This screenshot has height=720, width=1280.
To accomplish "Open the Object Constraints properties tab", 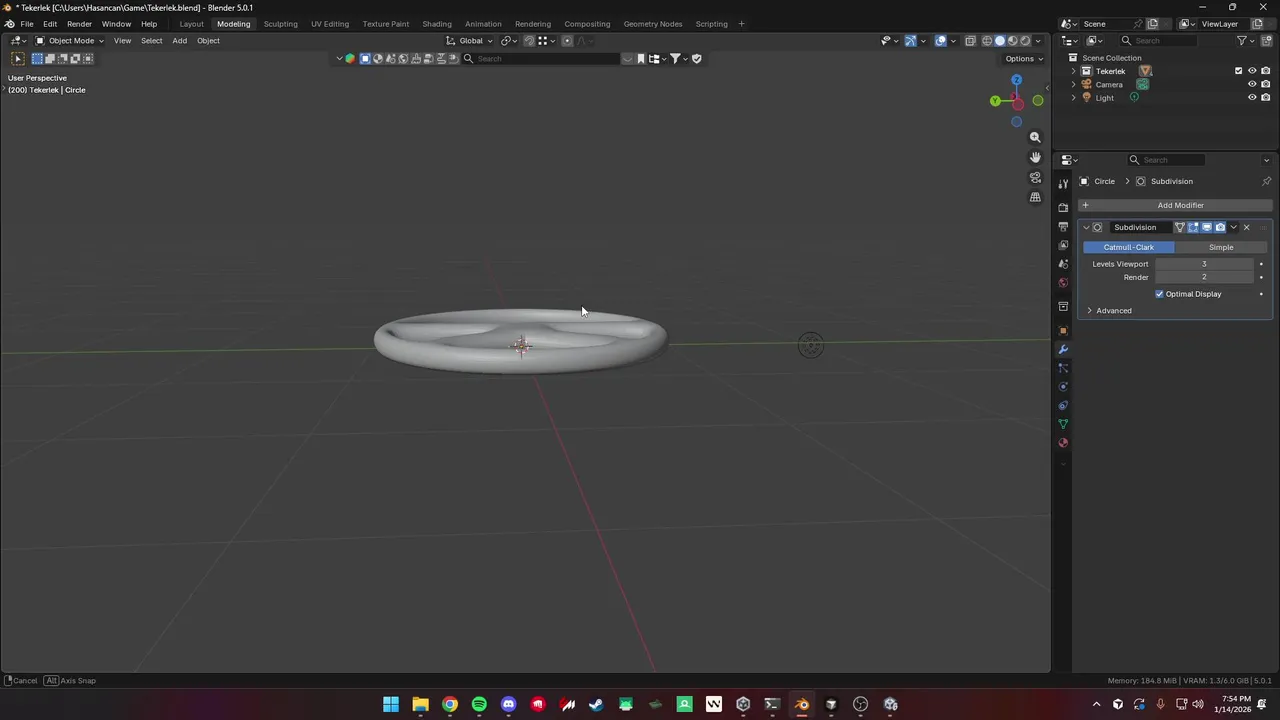I will 1063,405.
